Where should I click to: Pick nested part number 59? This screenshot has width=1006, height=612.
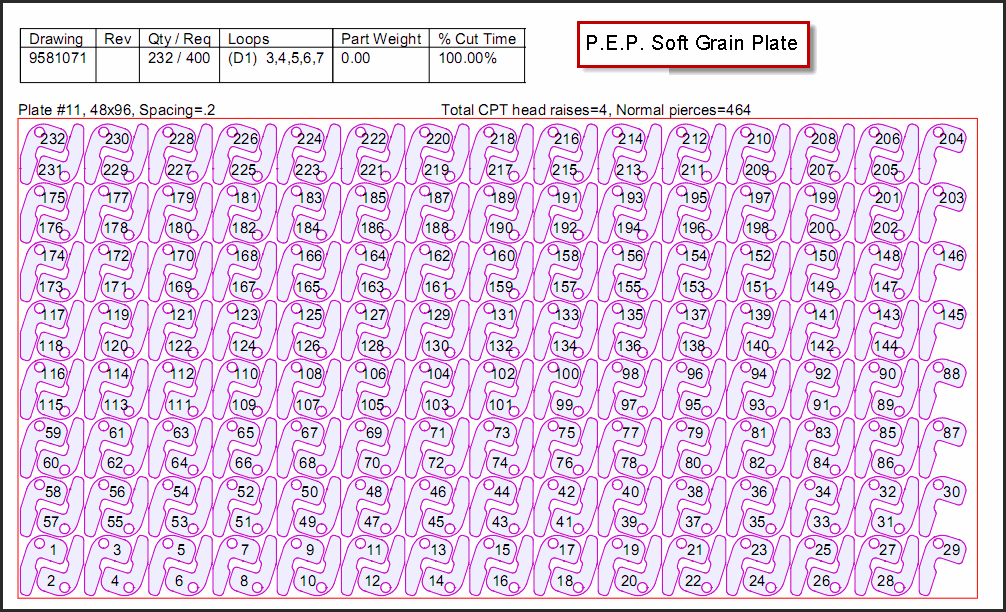[x=52, y=433]
